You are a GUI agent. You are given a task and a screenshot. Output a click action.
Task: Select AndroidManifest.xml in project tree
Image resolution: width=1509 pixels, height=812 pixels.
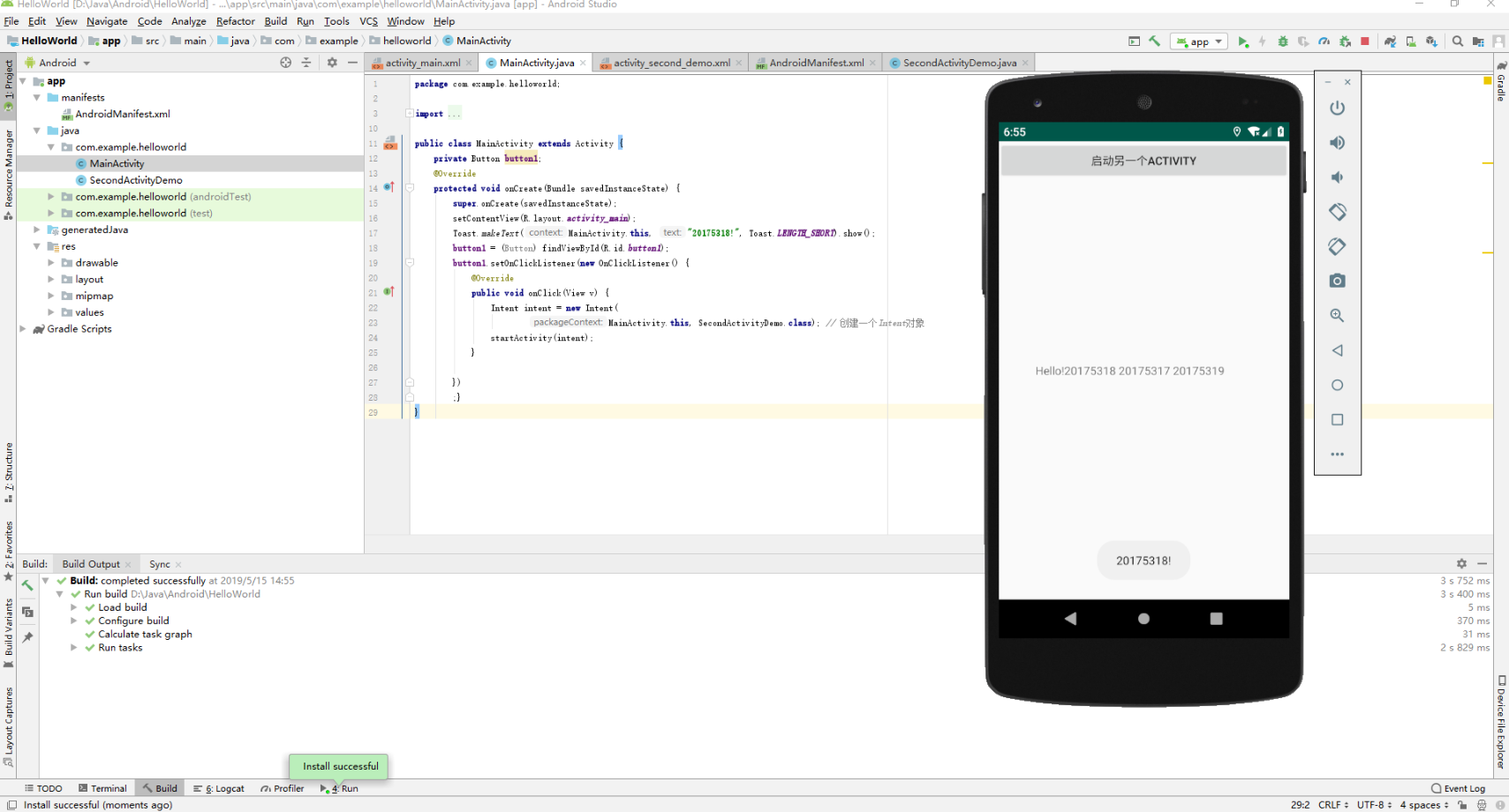click(122, 114)
